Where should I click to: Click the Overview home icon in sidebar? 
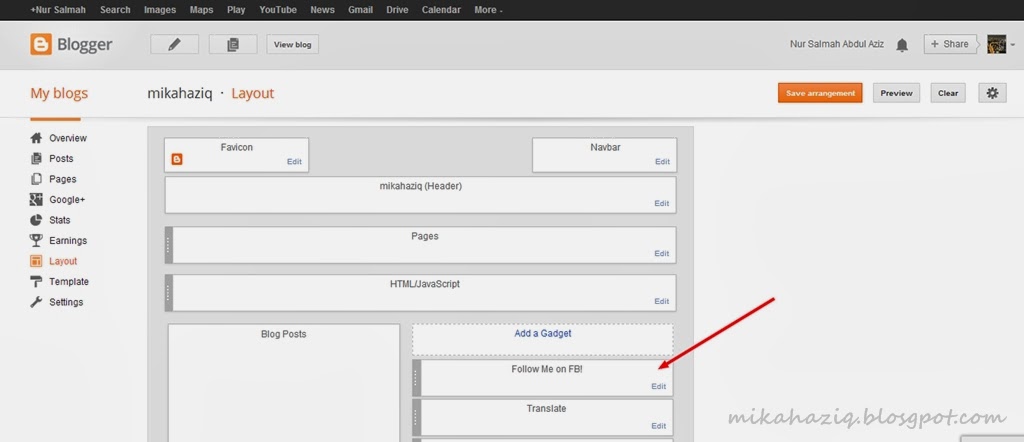(37, 138)
